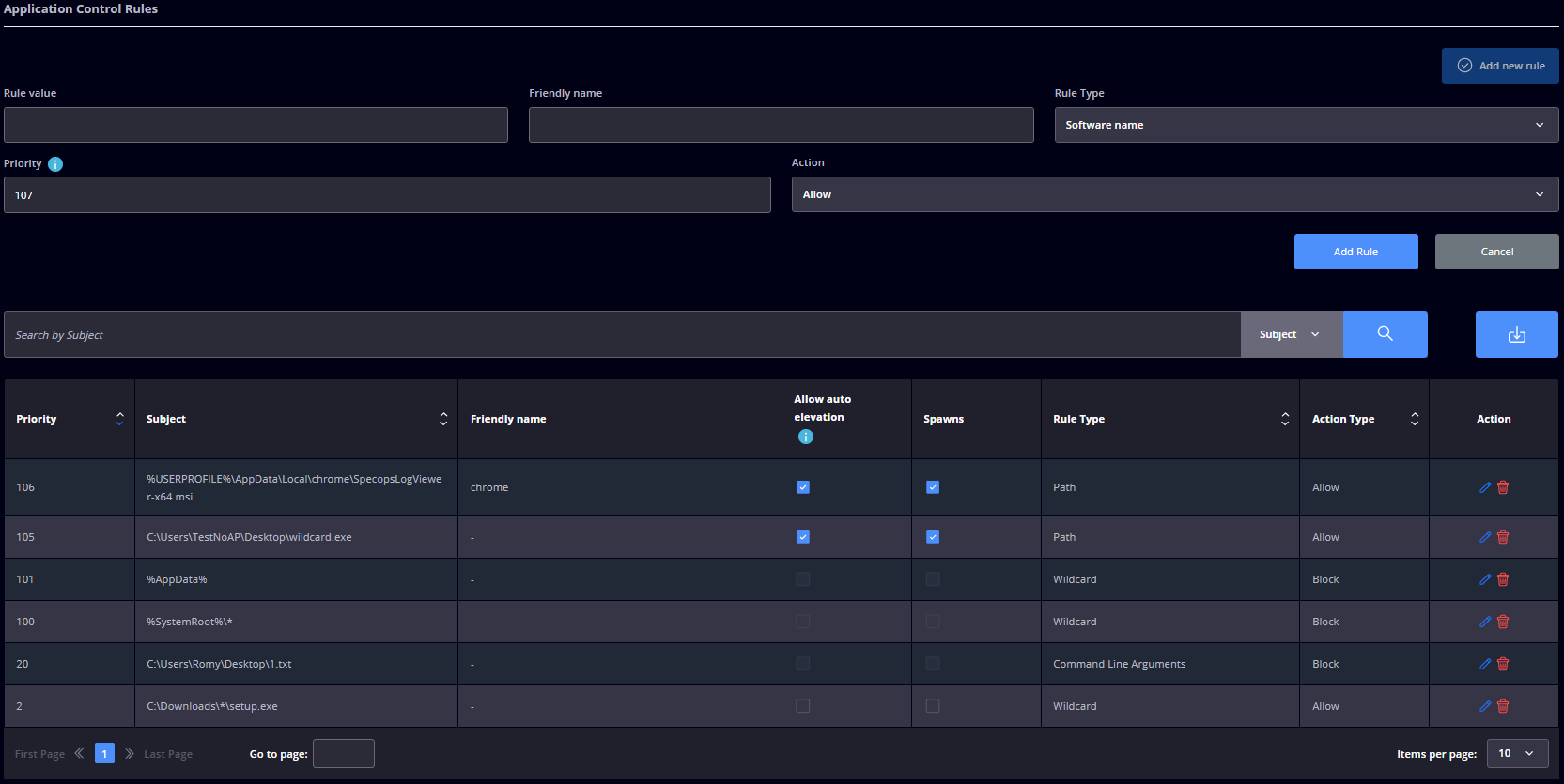Sort table by Priority column arrows
Viewport: 1564px width, 784px height.
click(x=119, y=419)
